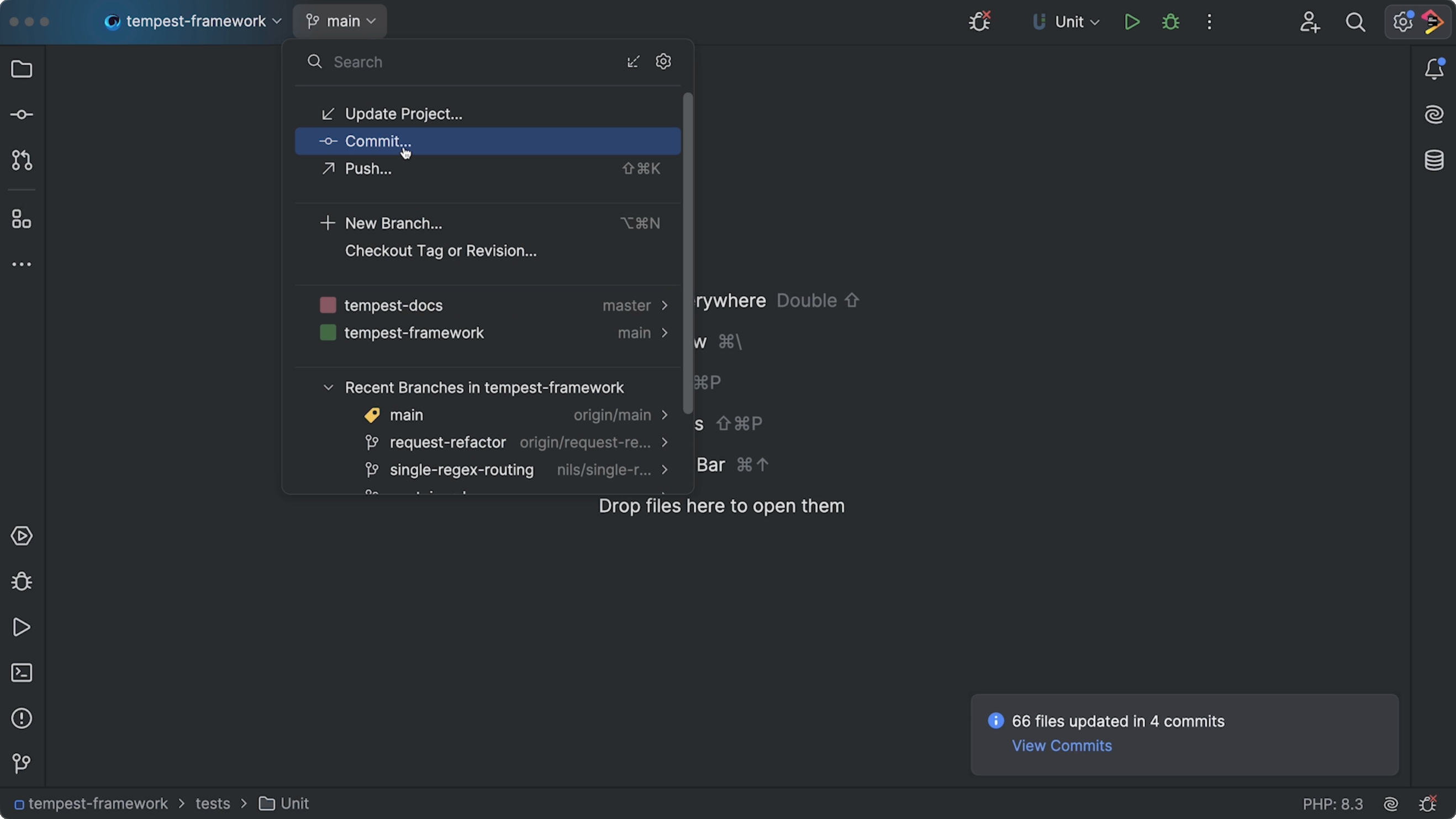1456x819 pixels.
Task: Open IDE settings gear icon in top toolbar
Action: (1403, 22)
